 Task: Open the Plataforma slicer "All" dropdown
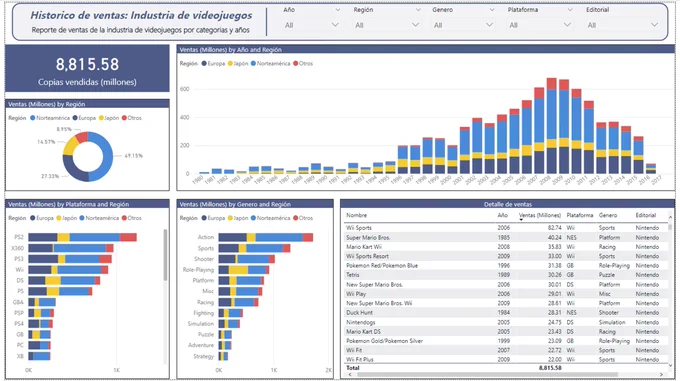[539, 25]
